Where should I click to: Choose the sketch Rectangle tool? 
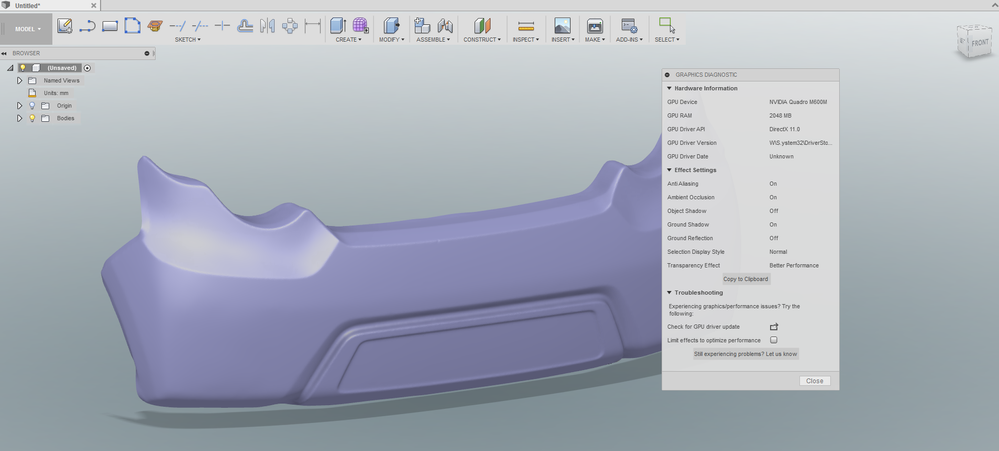click(110, 26)
